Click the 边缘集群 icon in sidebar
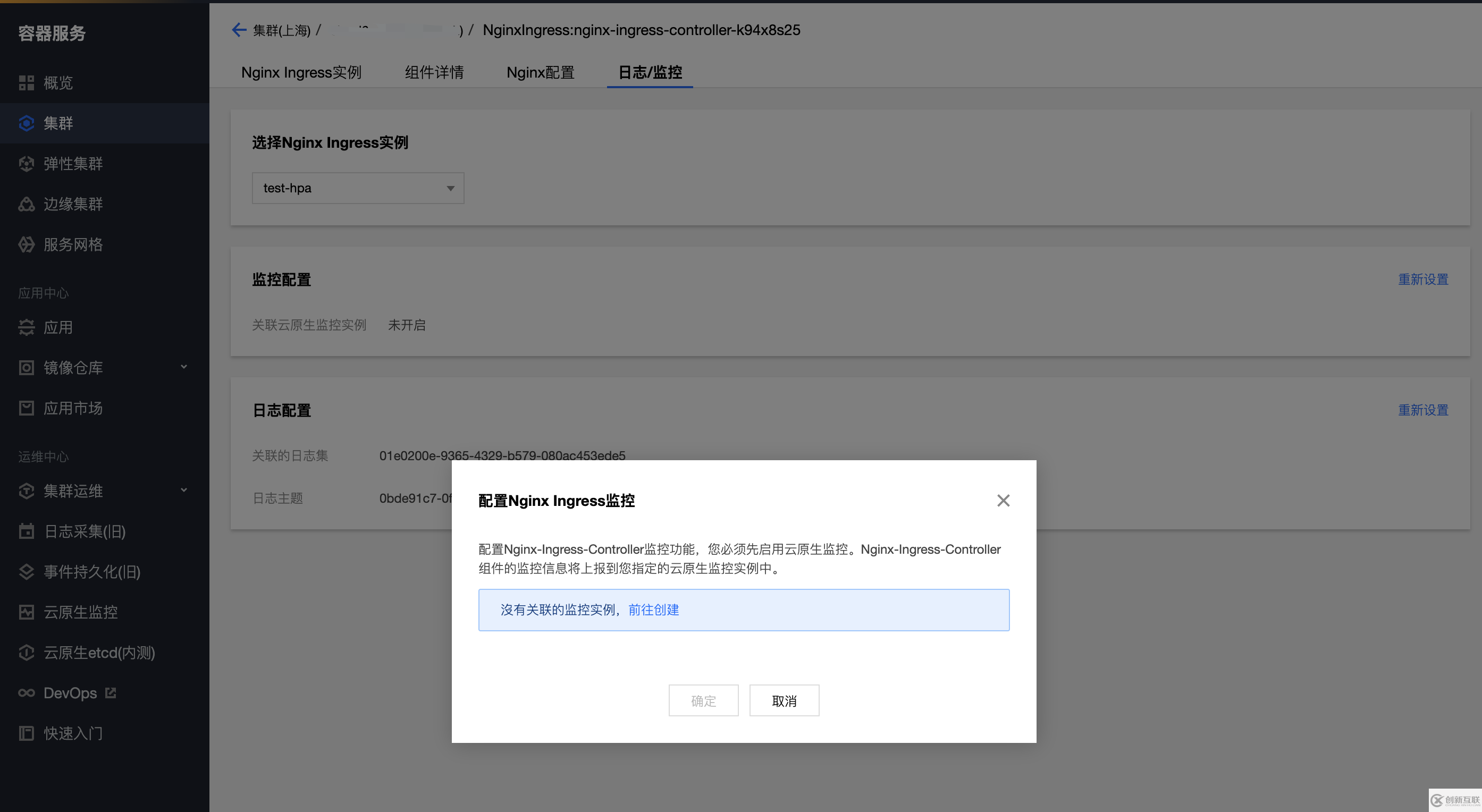The height and width of the screenshot is (812, 1482). pyautogui.click(x=27, y=204)
